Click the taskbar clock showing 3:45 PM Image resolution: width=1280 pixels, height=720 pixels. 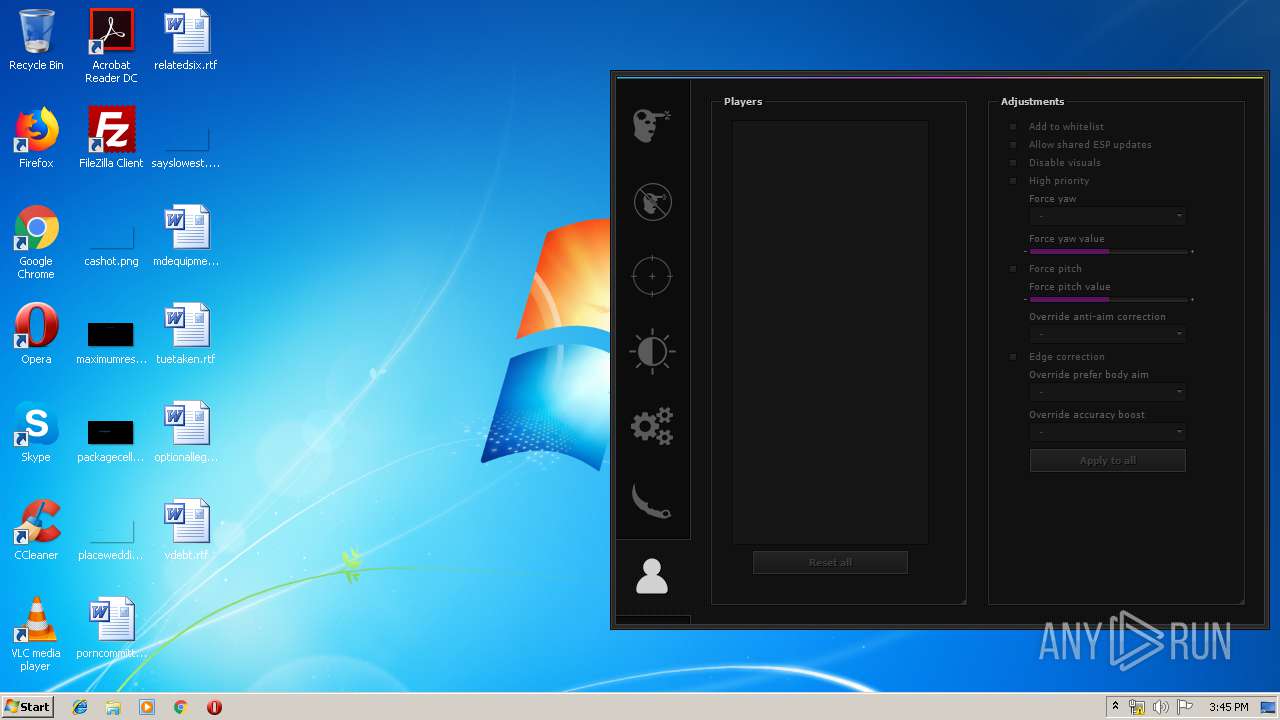(1228, 707)
